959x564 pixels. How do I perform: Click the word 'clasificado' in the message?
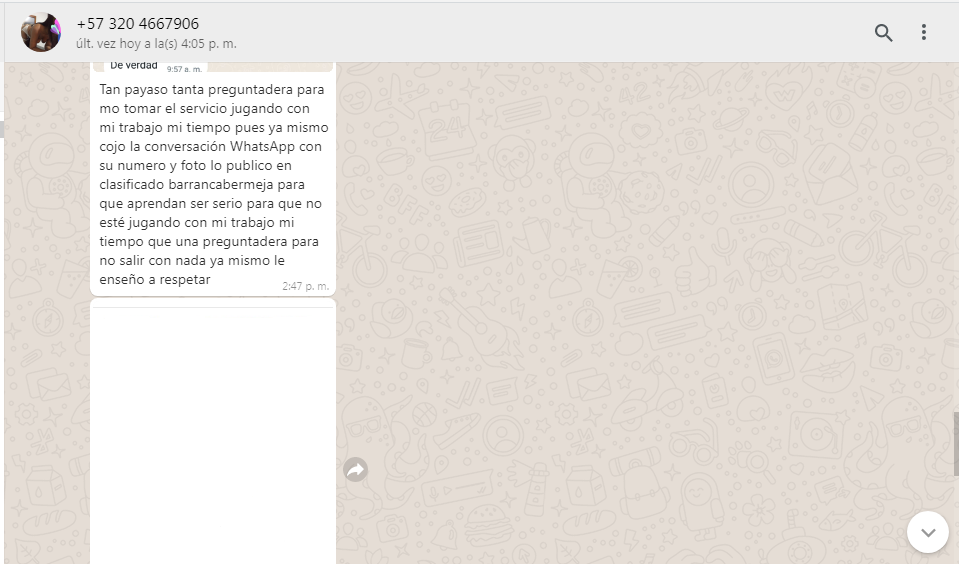(x=133, y=184)
